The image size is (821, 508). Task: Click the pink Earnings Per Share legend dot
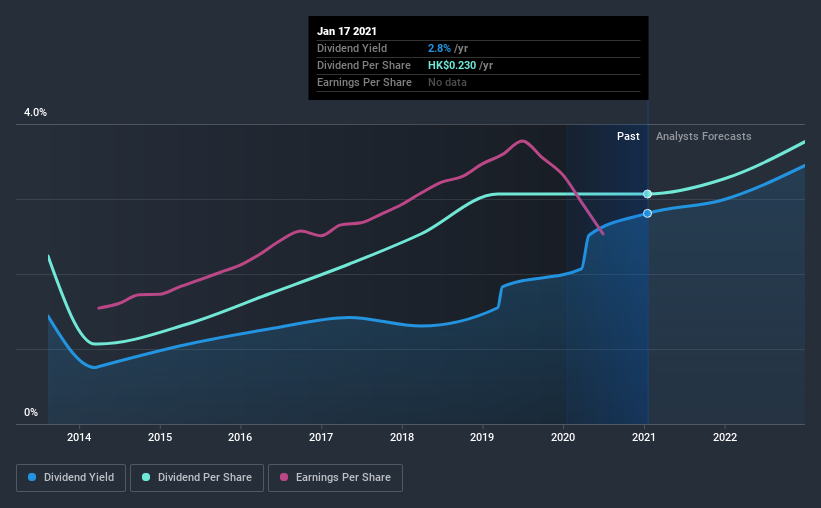tap(284, 477)
